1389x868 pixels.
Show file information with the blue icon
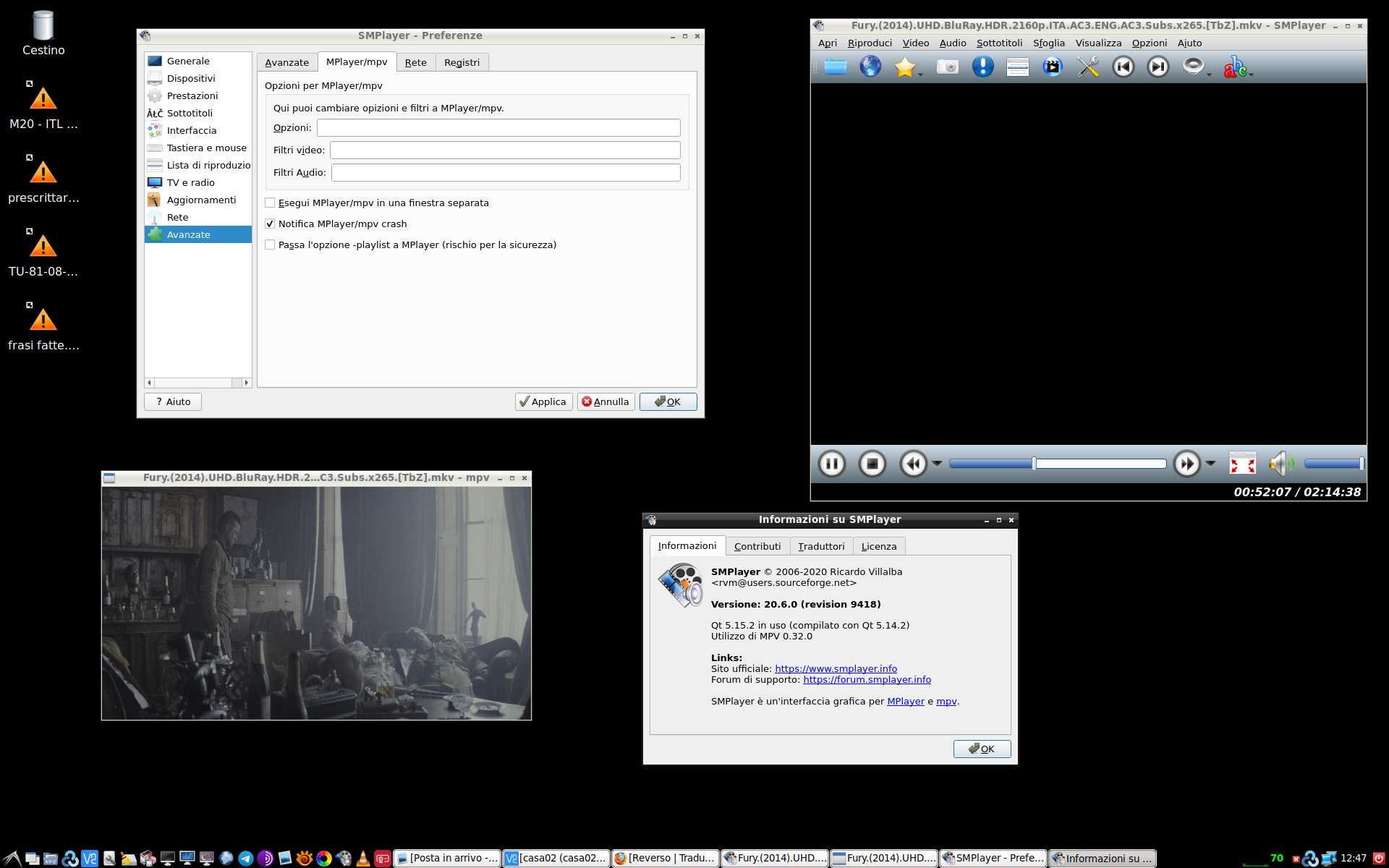982,67
